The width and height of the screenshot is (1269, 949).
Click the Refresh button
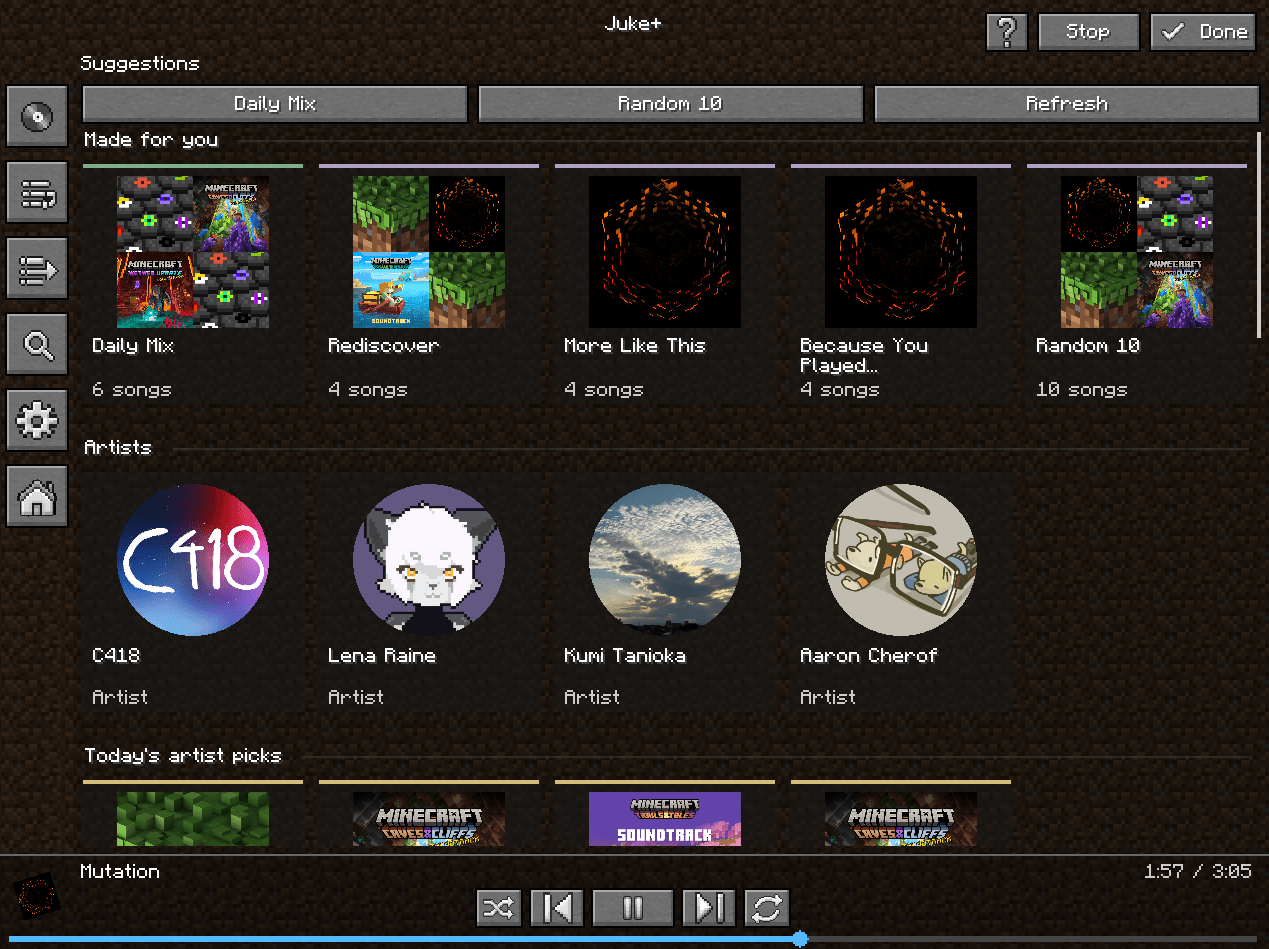pos(1067,104)
